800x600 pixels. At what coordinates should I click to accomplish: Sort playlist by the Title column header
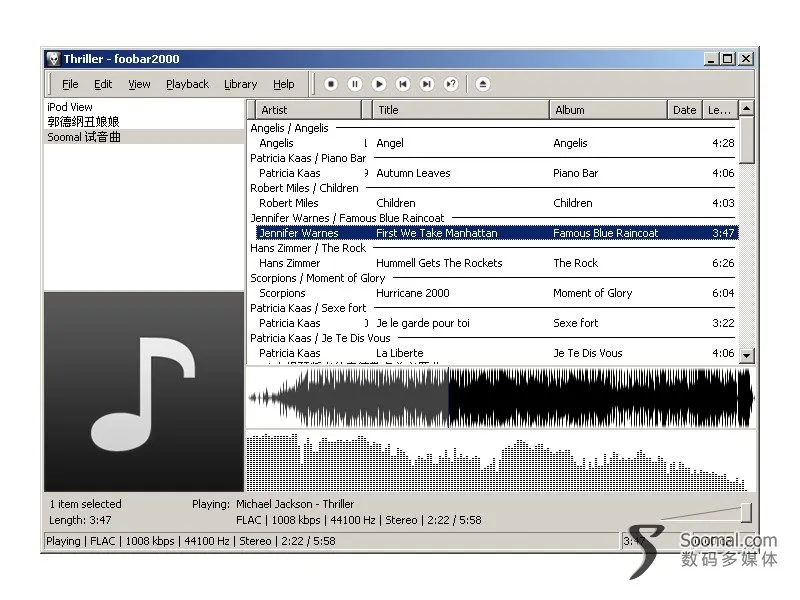(461, 110)
